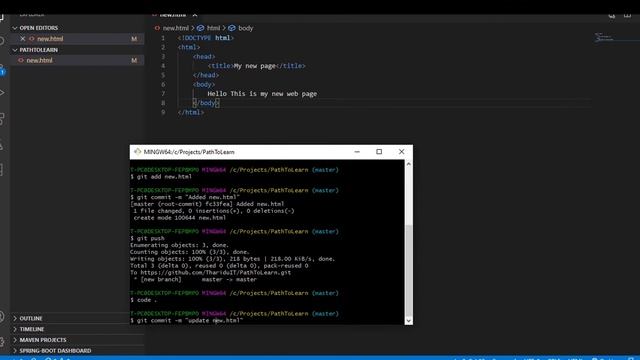The height and width of the screenshot is (360, 640).
Task: Open the Search view icon
Action: (x=2, y=41)
